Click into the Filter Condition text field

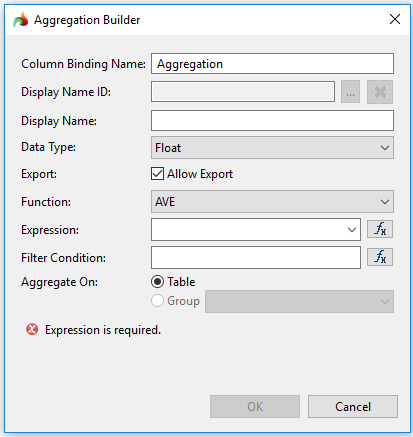click(256, 257)
